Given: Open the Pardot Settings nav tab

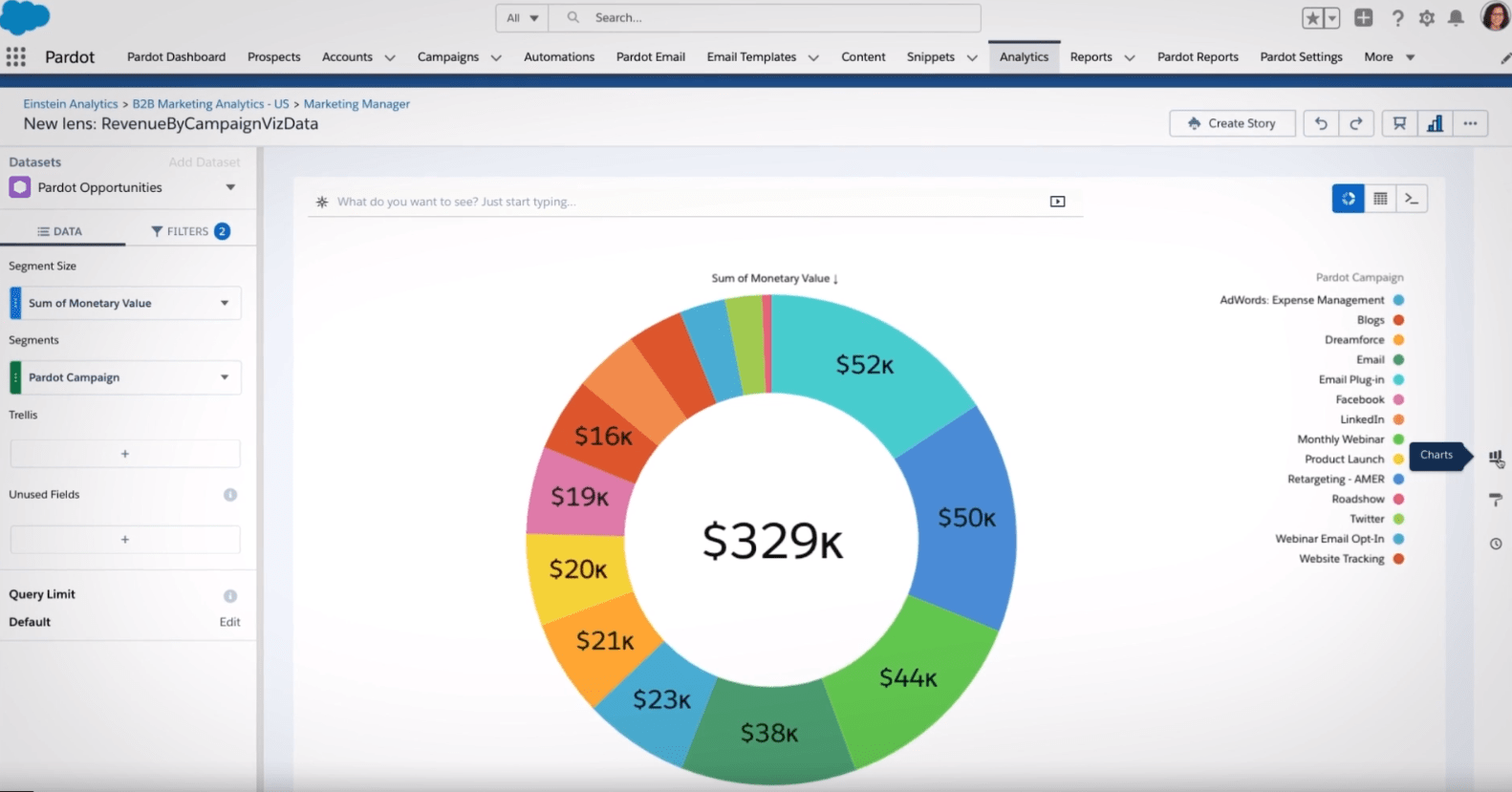Looking at the screenshot, I should 1301,57.
